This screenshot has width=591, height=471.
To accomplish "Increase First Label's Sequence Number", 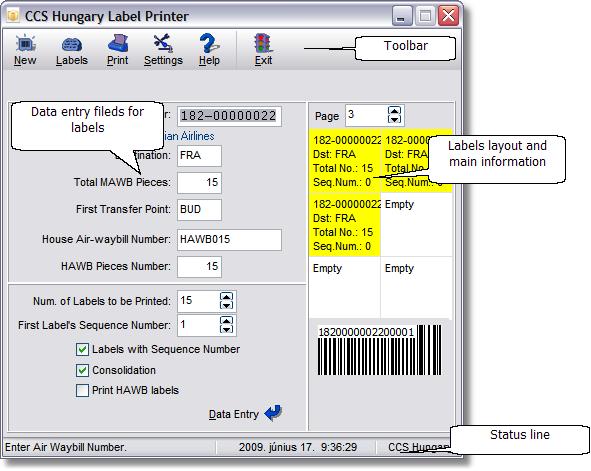I will click(226, 321).
